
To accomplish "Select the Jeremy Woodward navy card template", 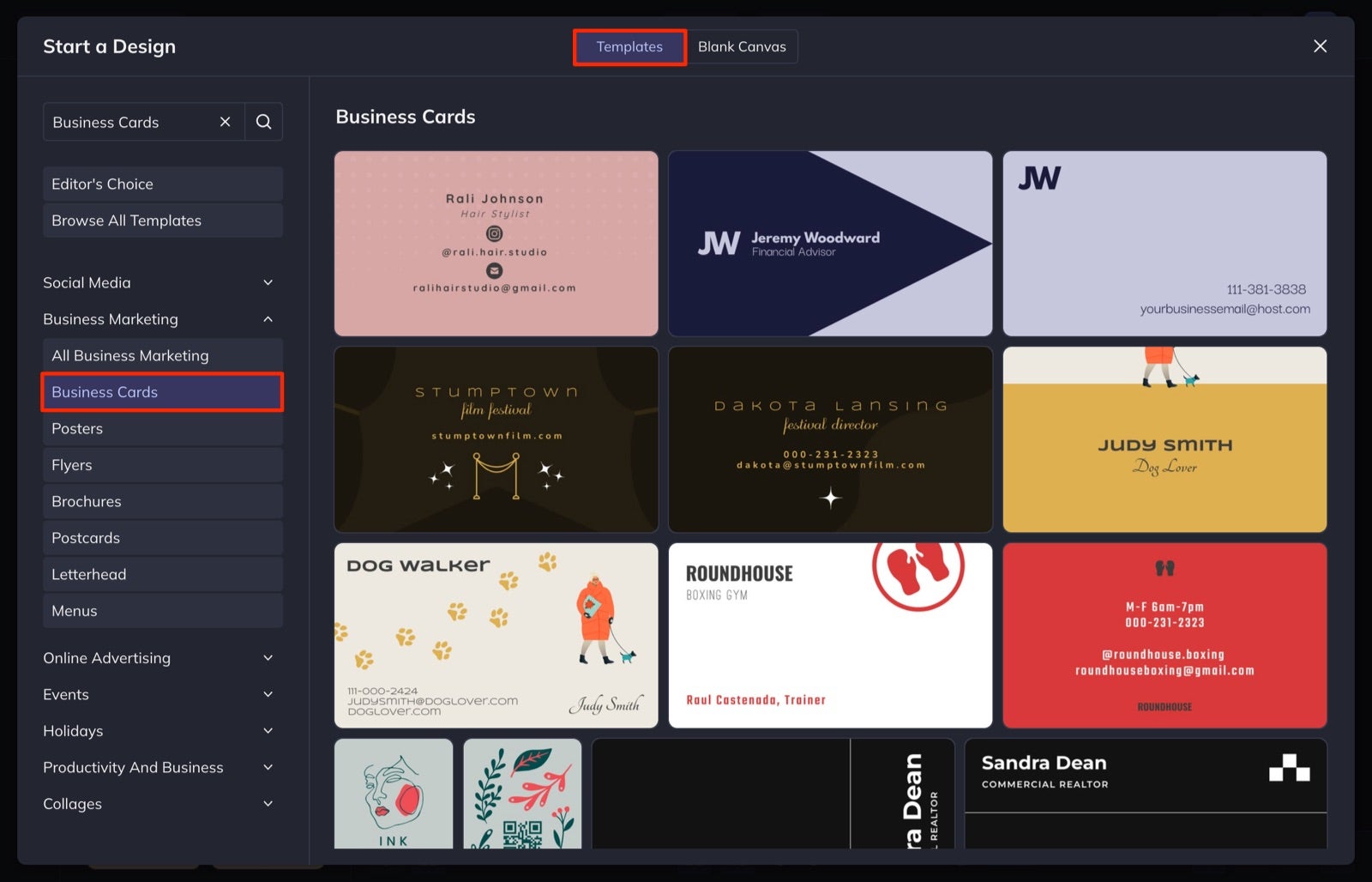I will tap(830, 244).
